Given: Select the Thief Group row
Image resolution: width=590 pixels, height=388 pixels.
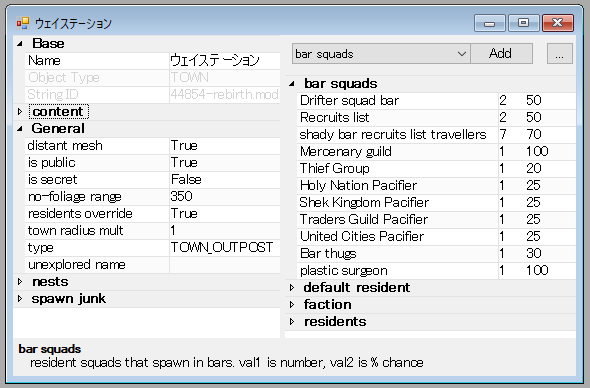Looking at the screenshot, I should [x=436, y=169].
